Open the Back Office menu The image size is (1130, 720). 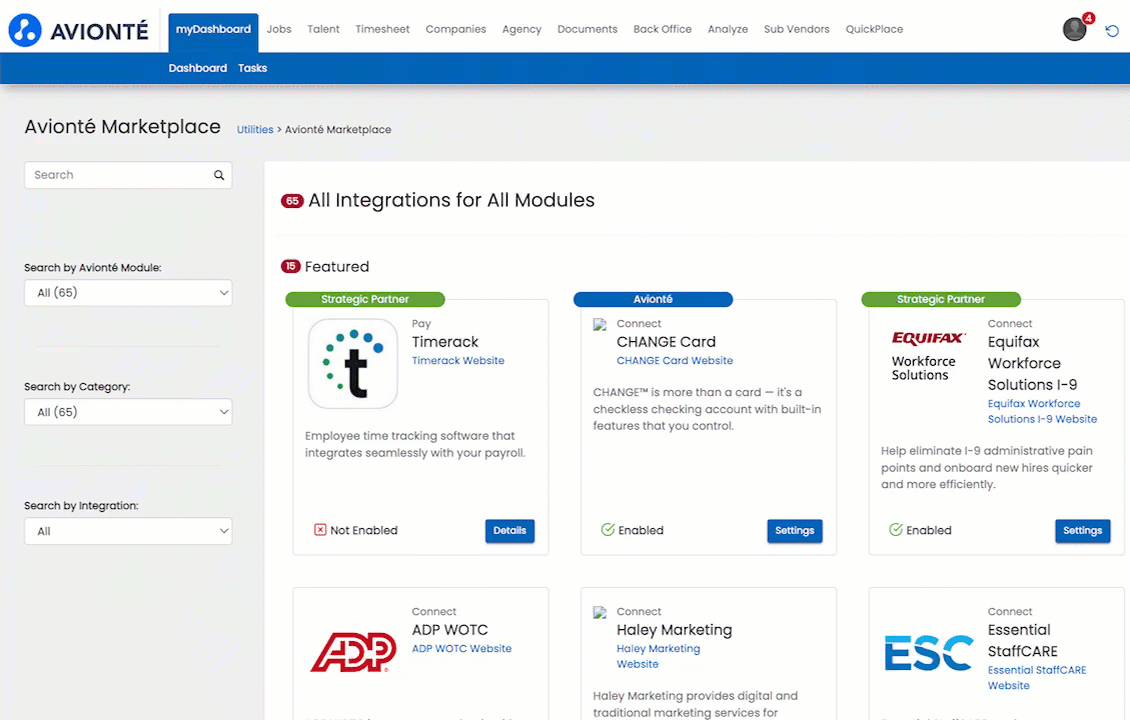662,30
